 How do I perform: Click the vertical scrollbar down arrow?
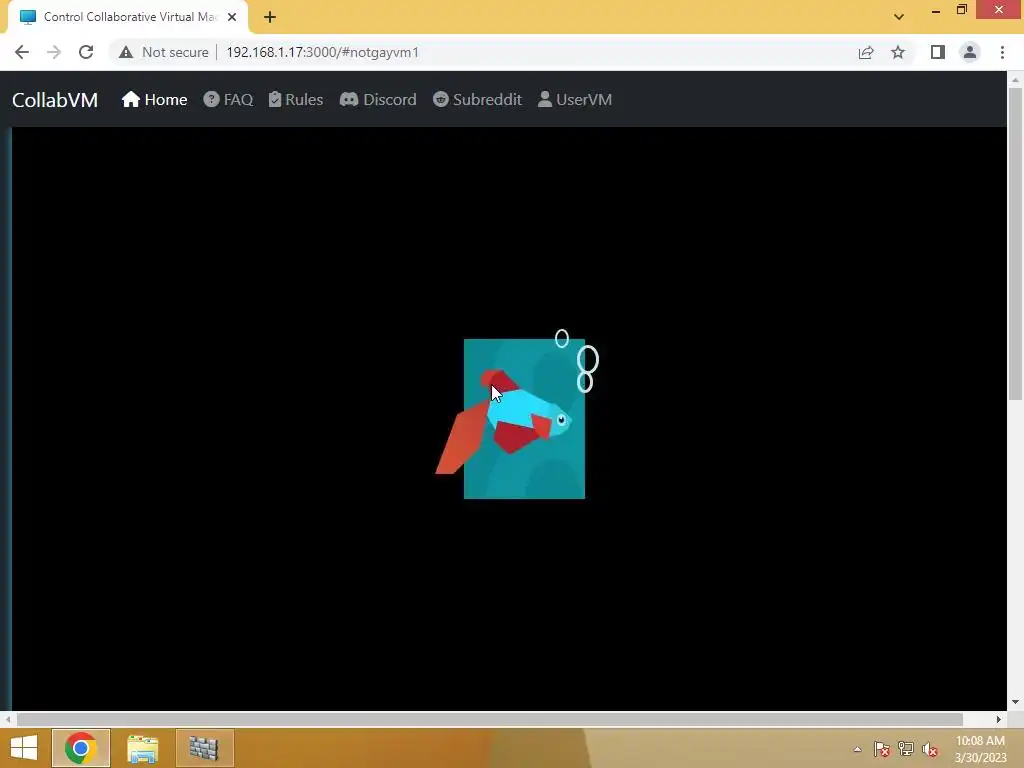(1015, 703)
